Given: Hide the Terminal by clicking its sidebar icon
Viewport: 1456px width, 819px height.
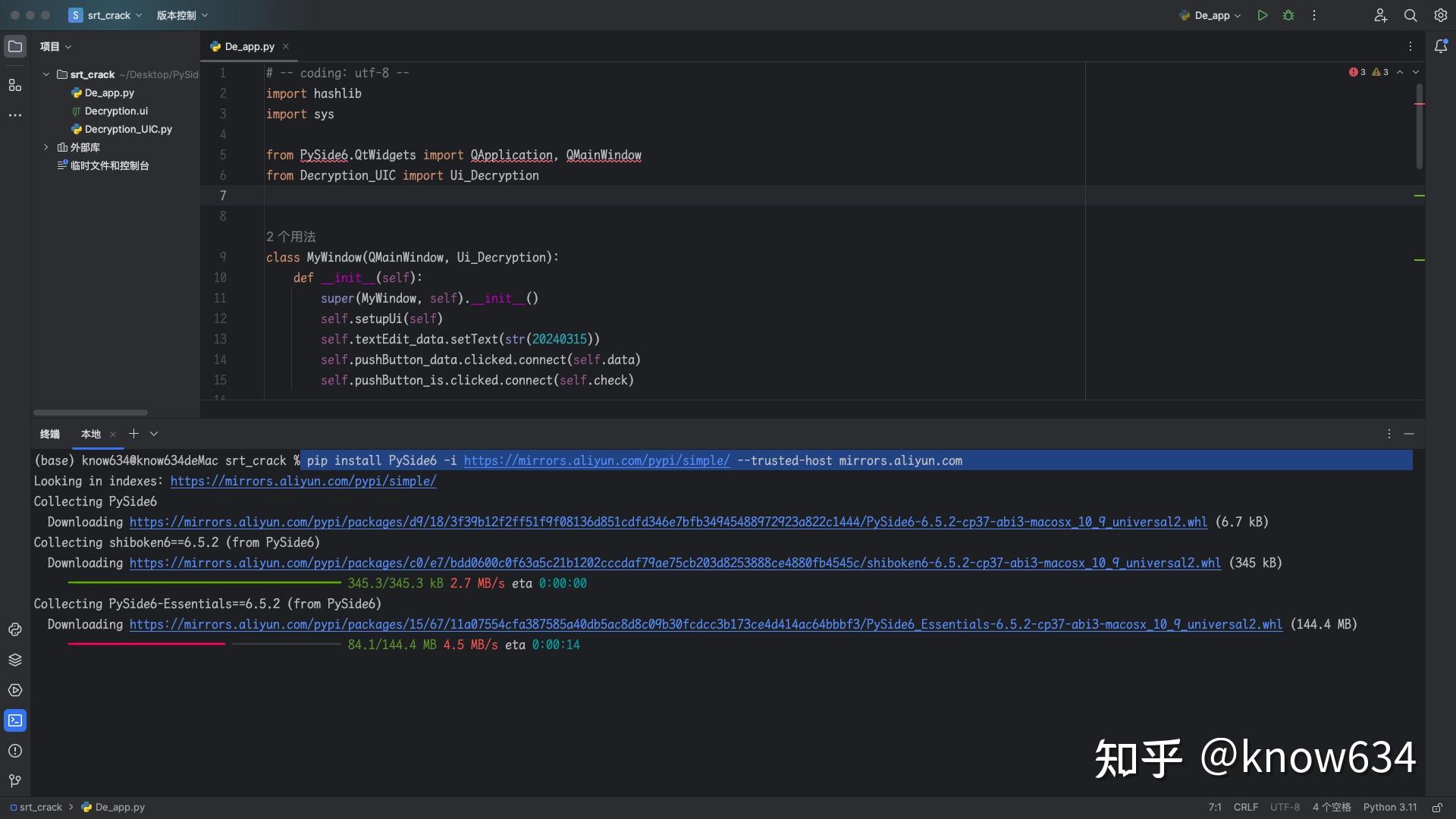Looking at the screenshot, I should coord(15,720).
